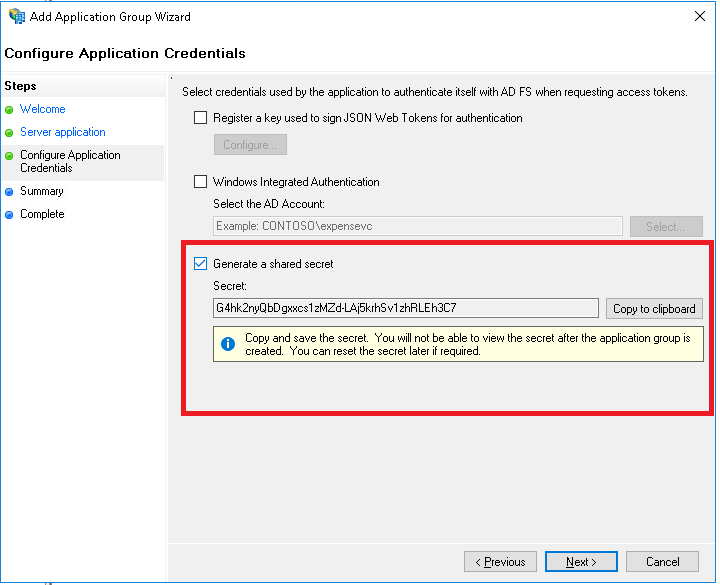The width and height of the screenshot is (720, 585).
Task: Click inside the Secret text field
Action: [405, 308]
